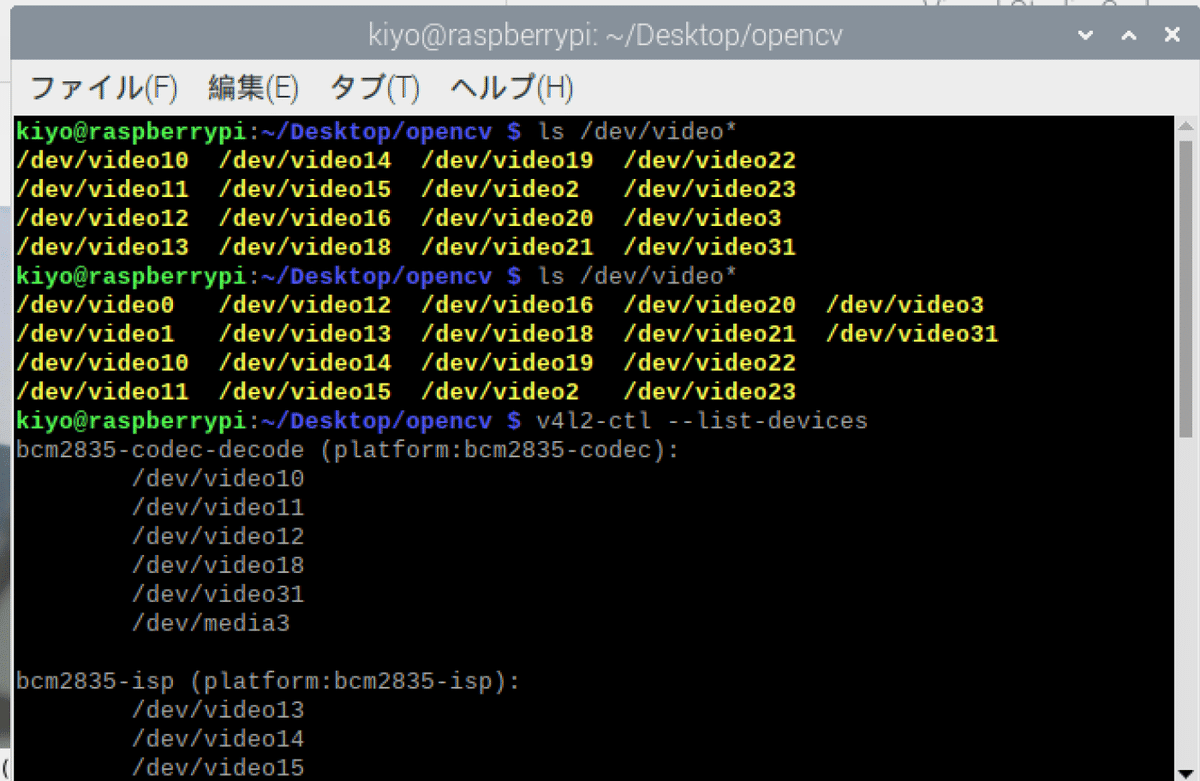Click /dev/video2 in the first ls output

[x=500, y=190]
